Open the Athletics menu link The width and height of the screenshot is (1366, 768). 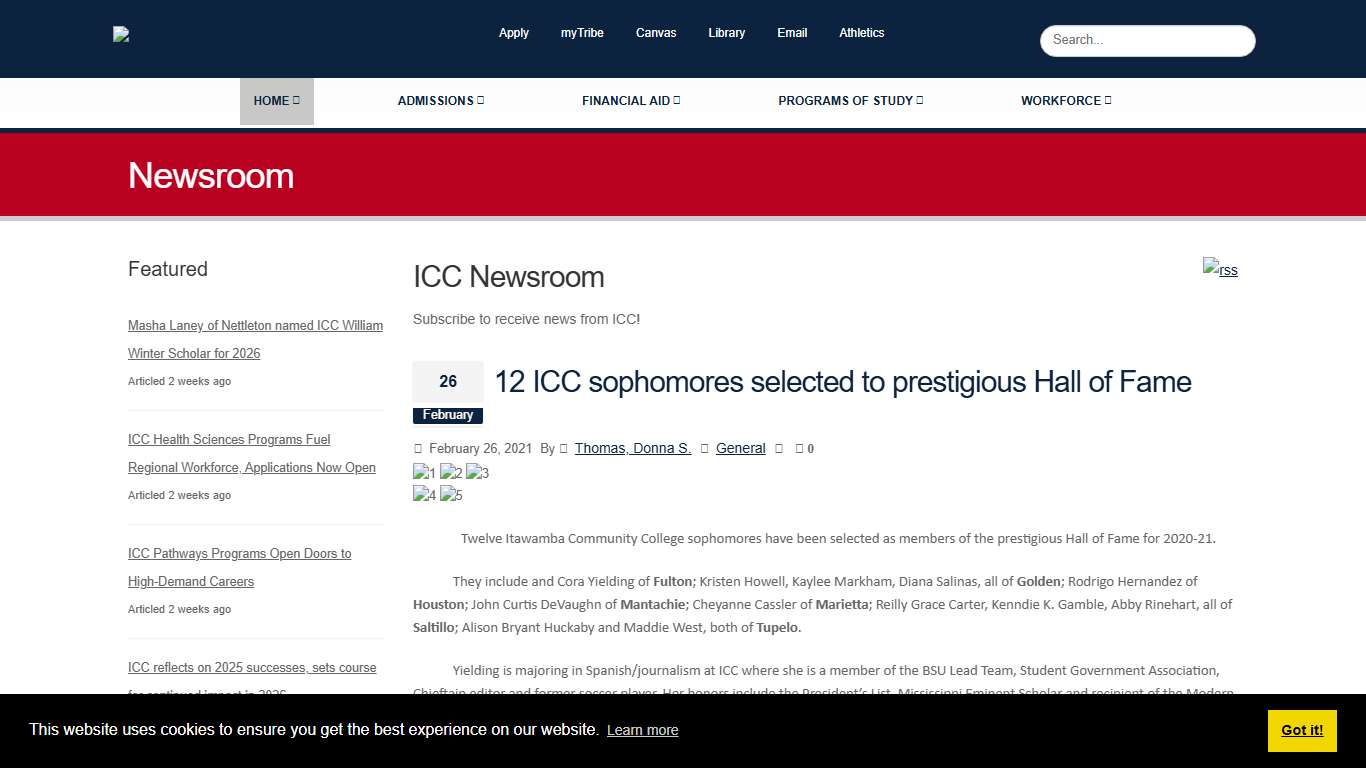tap(861, 32)
